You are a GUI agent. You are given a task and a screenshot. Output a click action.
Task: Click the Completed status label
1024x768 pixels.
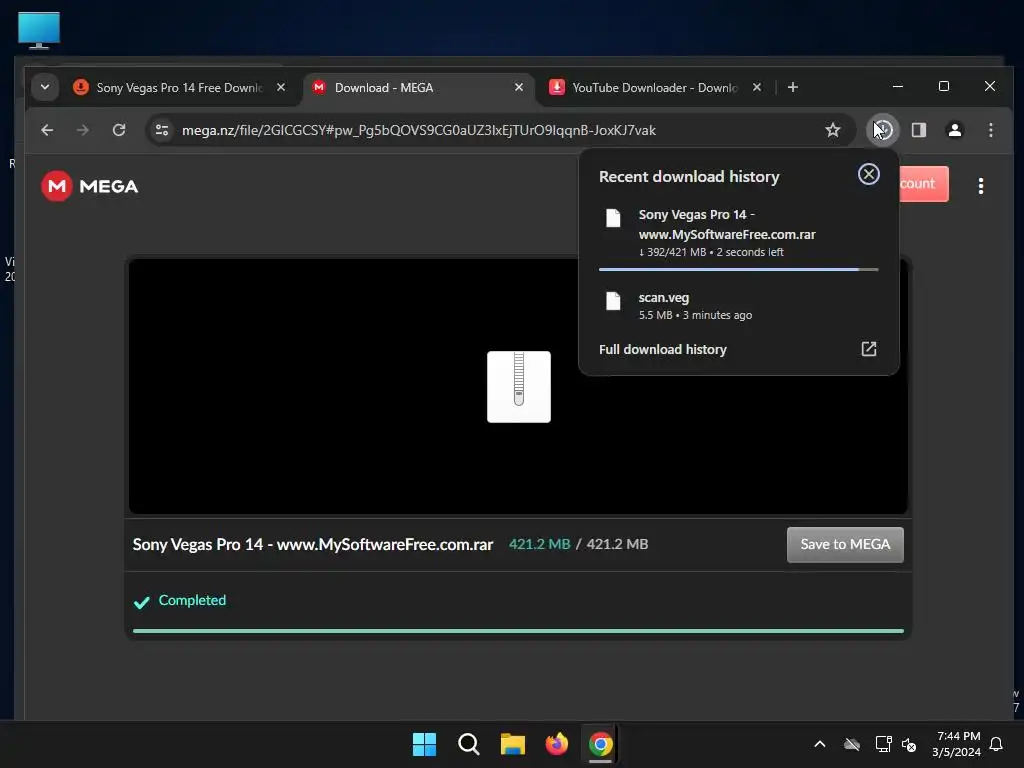[192, 600]
